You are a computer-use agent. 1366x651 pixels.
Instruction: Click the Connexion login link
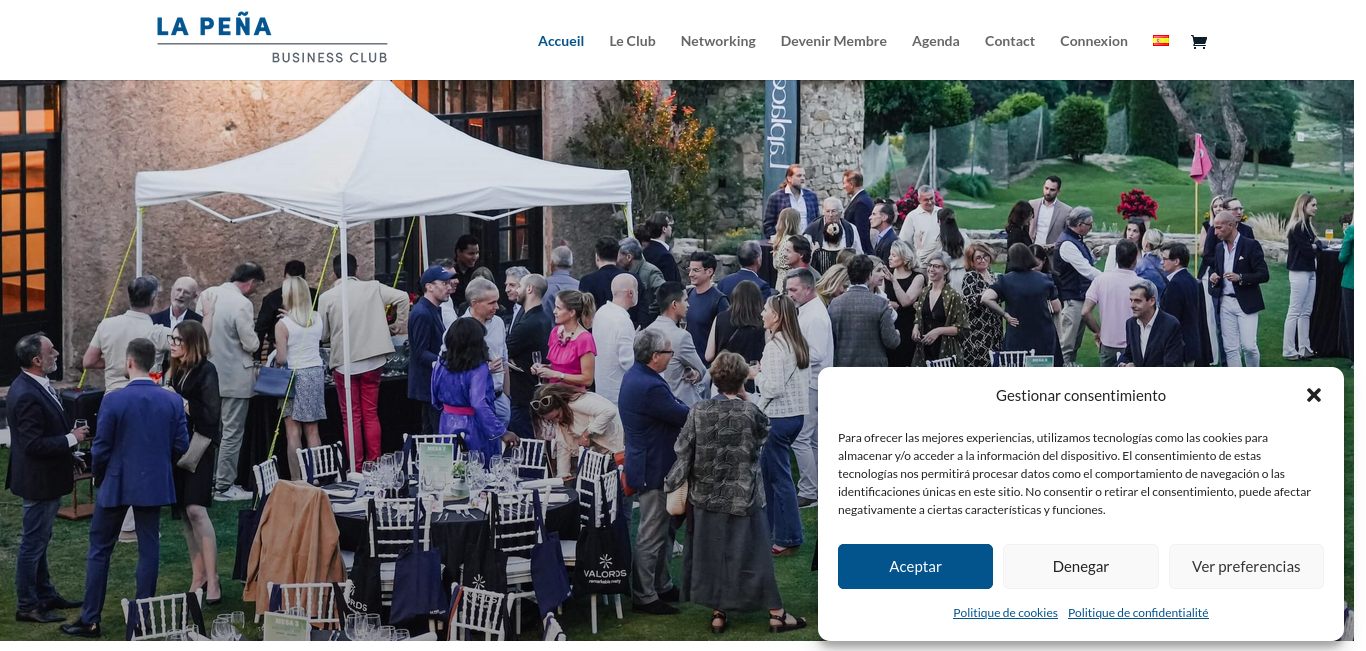(1094, 41)
